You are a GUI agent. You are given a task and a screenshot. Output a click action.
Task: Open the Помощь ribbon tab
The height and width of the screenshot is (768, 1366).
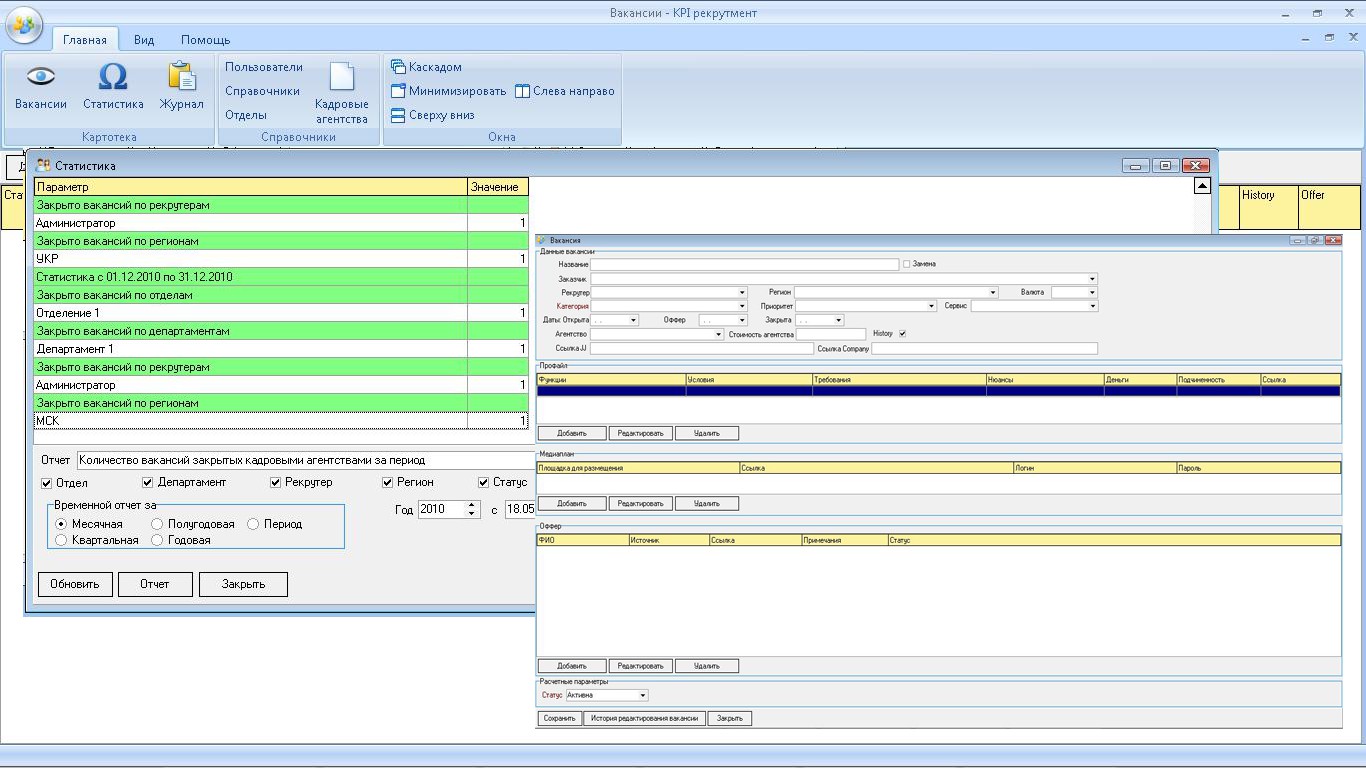[205, 40]
